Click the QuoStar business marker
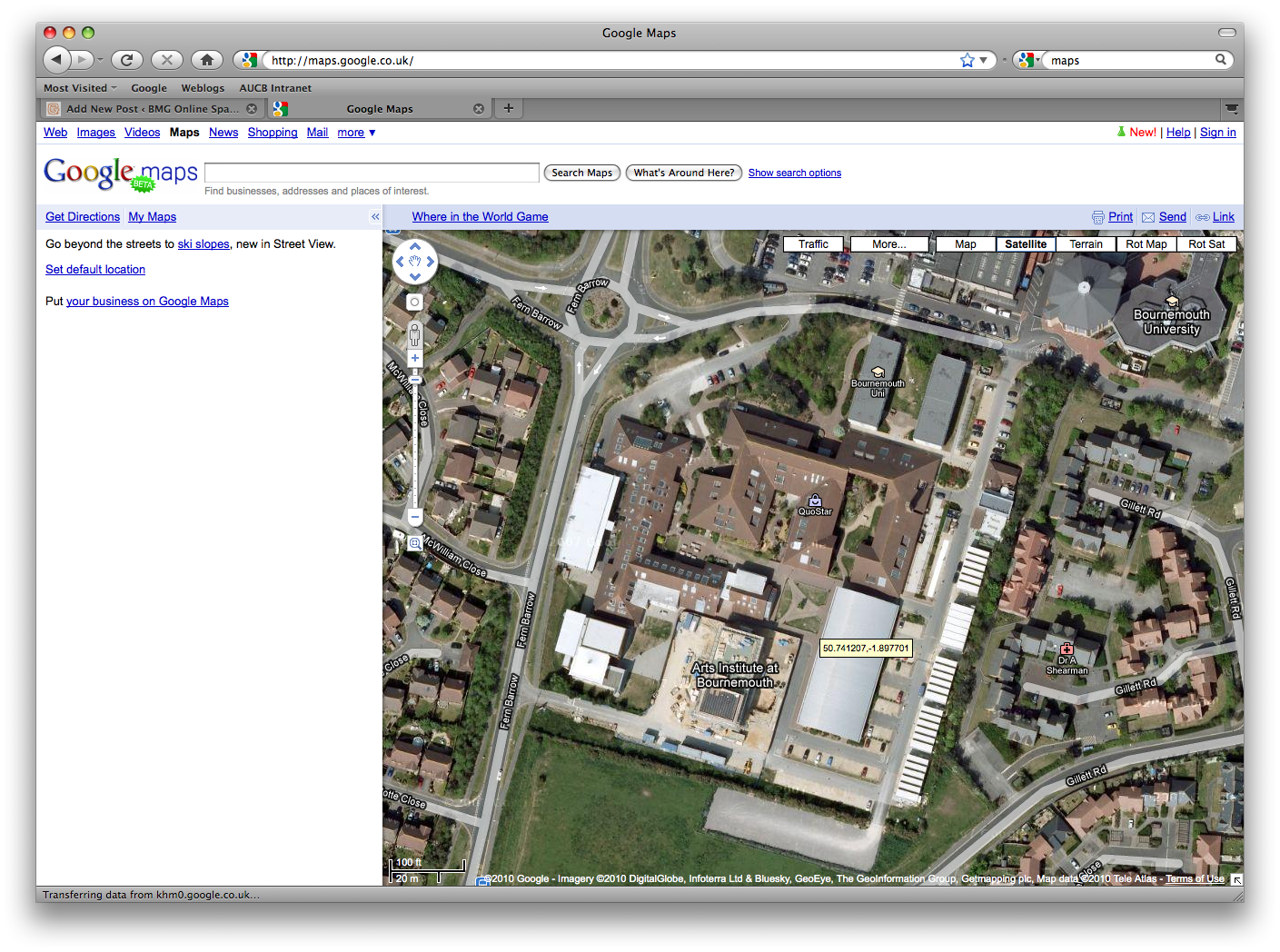Image resolution: width=1280 pixels, height=952 pixels. [815, 501]
